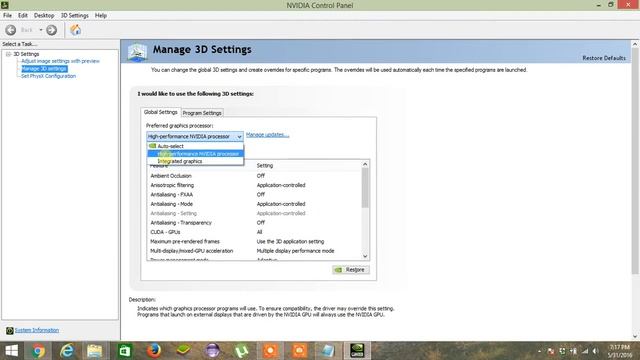This screenshot has width=640, height=360.
Task: Click main panel scrollbar down arrow
Action: coord(635,337)
